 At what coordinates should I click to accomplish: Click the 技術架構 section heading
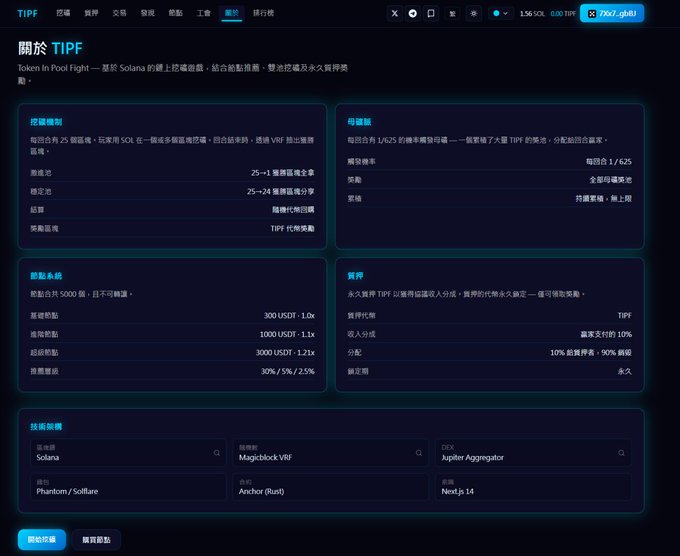(46, 427)
